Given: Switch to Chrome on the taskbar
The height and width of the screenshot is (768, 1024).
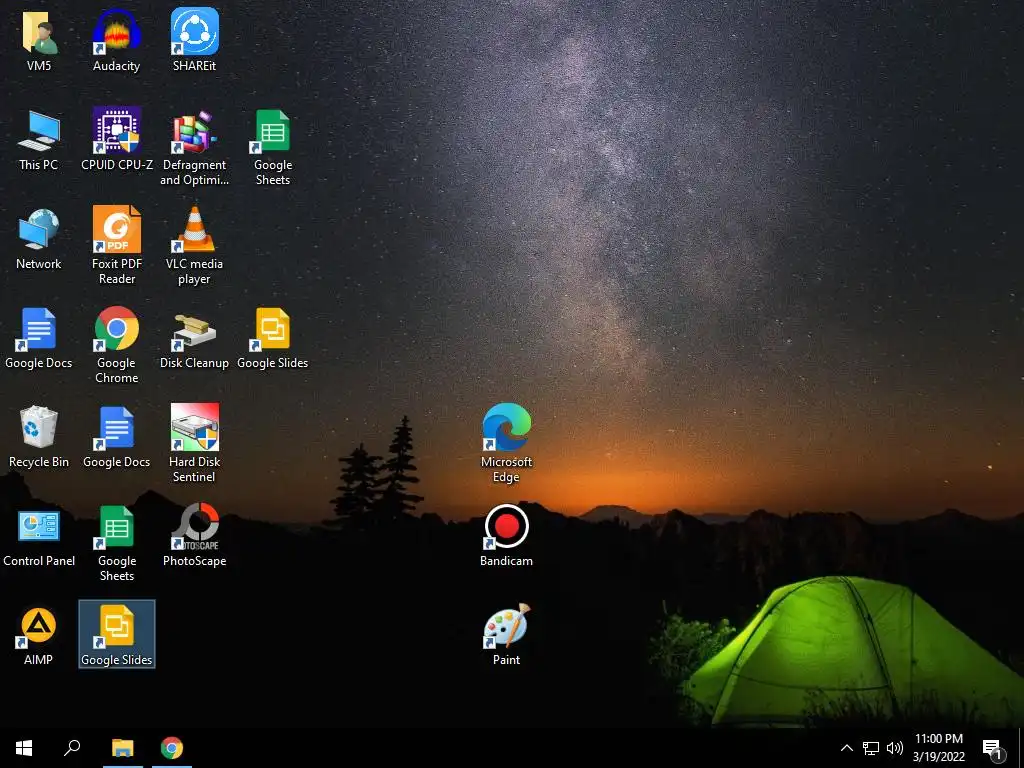Looking at the screenshot, I should 172,748.
